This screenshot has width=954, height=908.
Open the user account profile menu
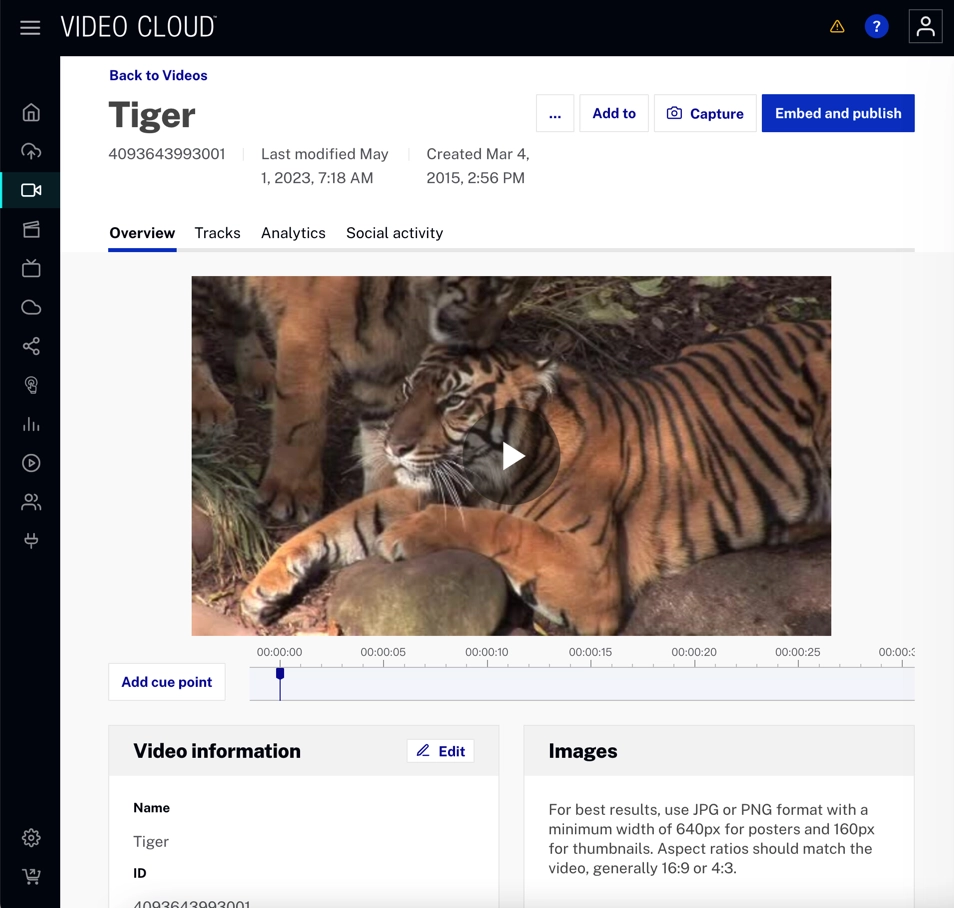[x=925, y=27]
